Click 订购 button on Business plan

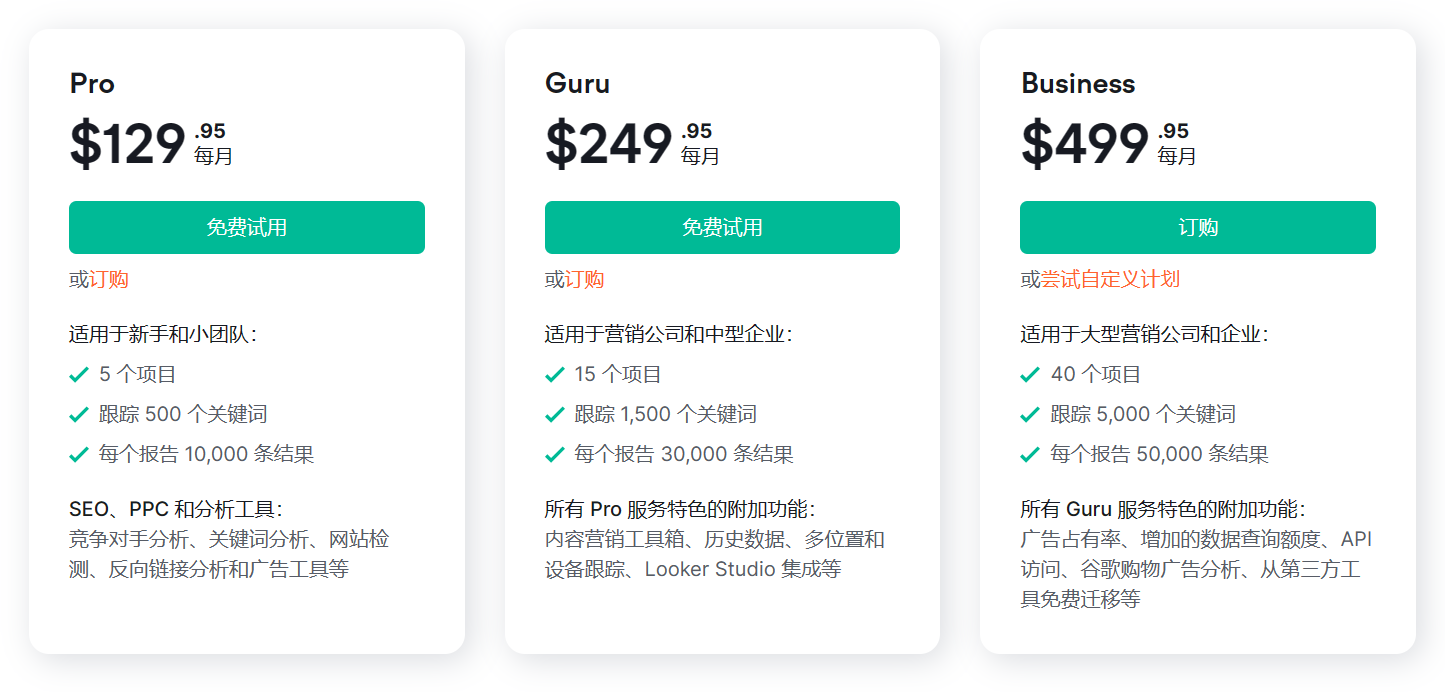tap(1198, 227)
